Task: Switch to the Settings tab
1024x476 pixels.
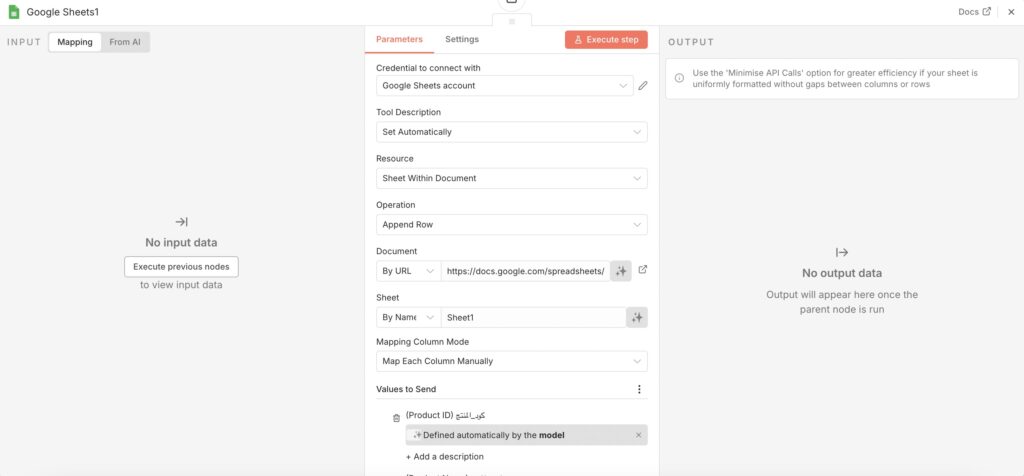Action: coord(462,39)
